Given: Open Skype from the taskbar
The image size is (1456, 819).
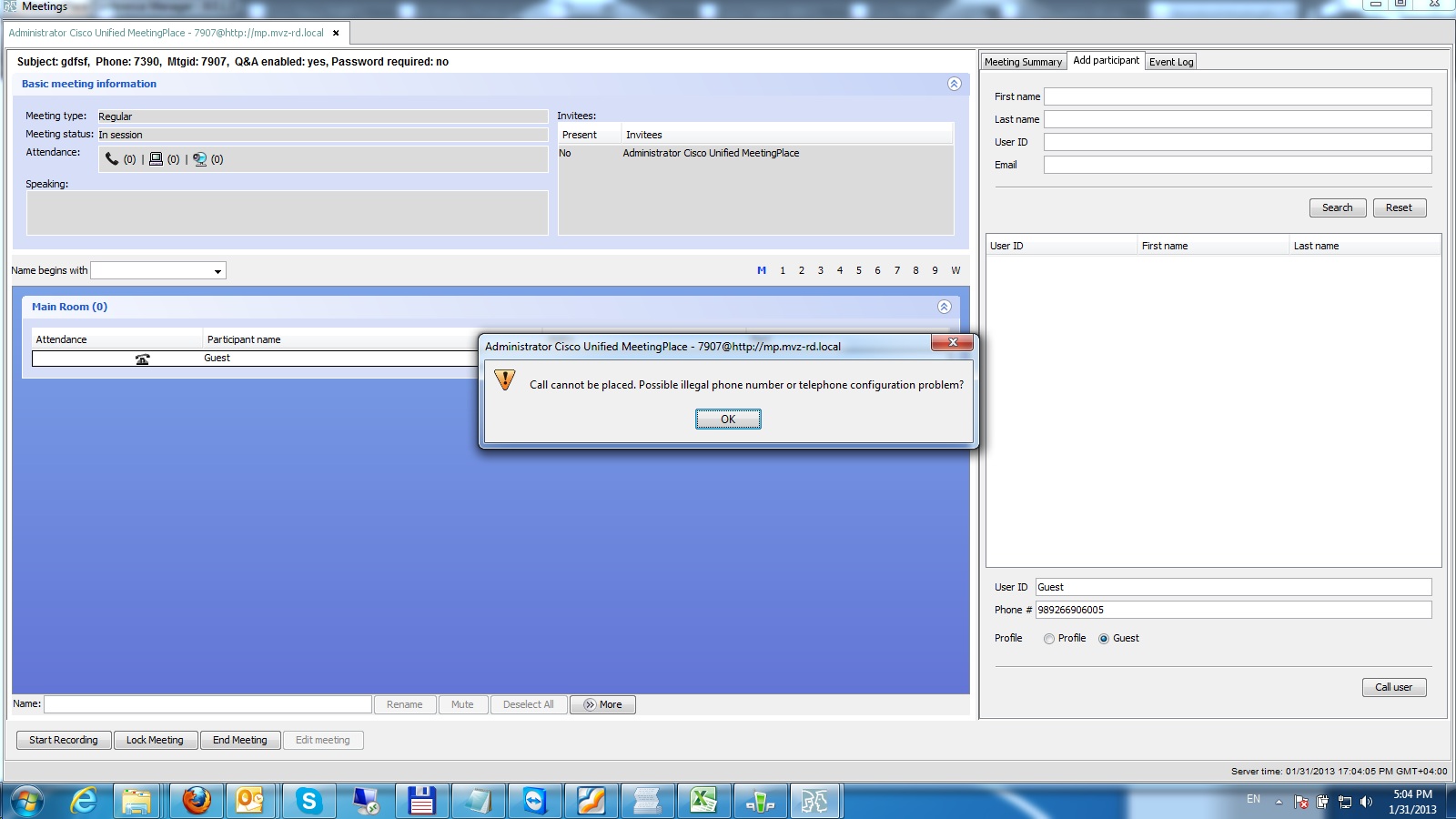Looking at the screenshot, I should 308,802.
